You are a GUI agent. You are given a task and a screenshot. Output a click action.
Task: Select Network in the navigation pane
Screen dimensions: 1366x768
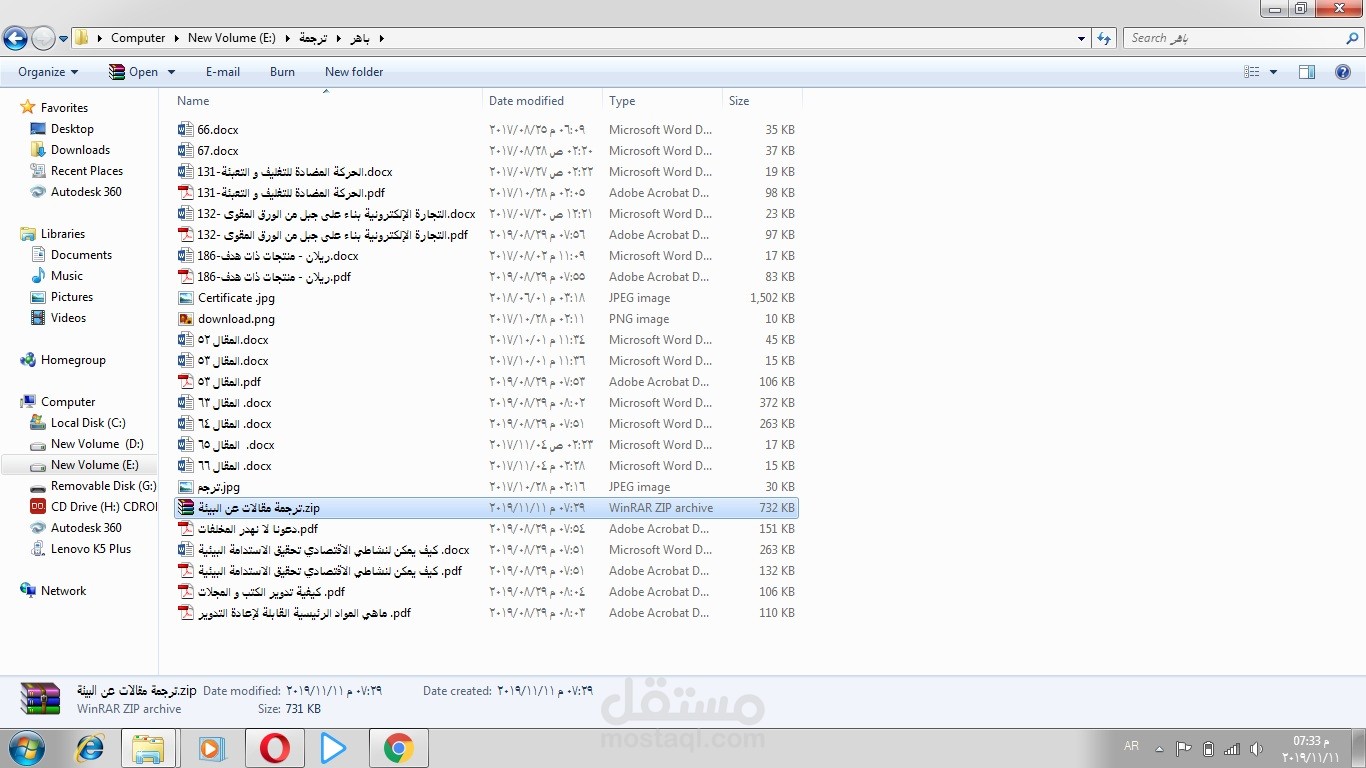point(63,591)
